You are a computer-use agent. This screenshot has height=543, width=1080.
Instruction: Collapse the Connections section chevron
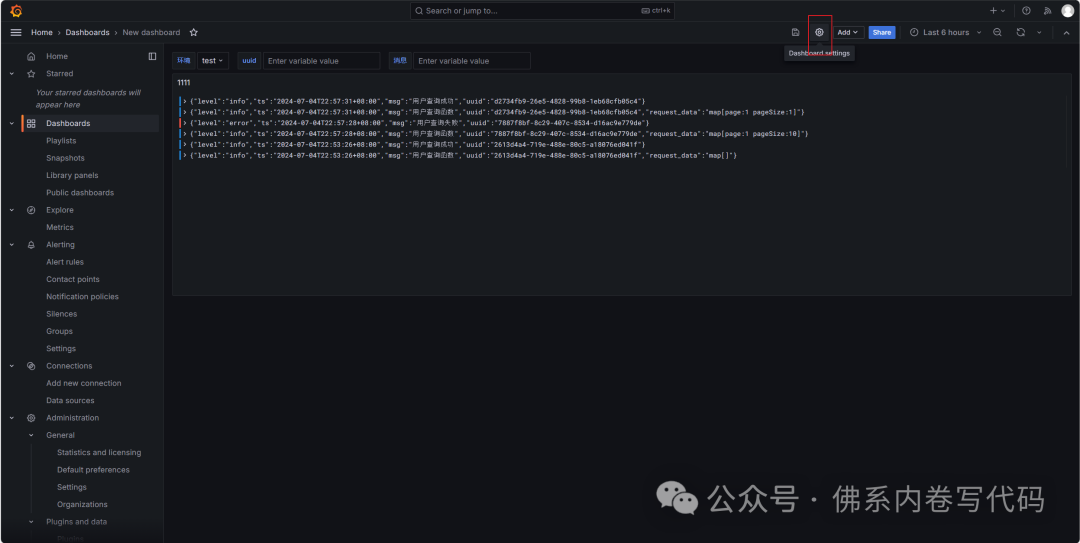pos(12,366)
